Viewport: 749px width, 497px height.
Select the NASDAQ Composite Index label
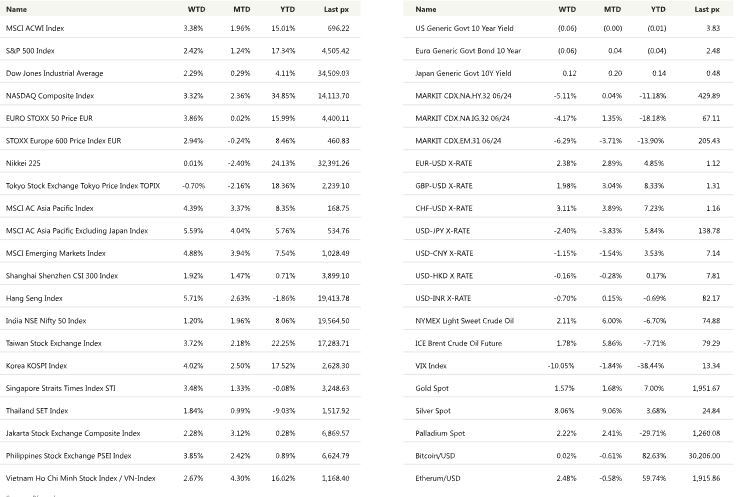[49, 96]
